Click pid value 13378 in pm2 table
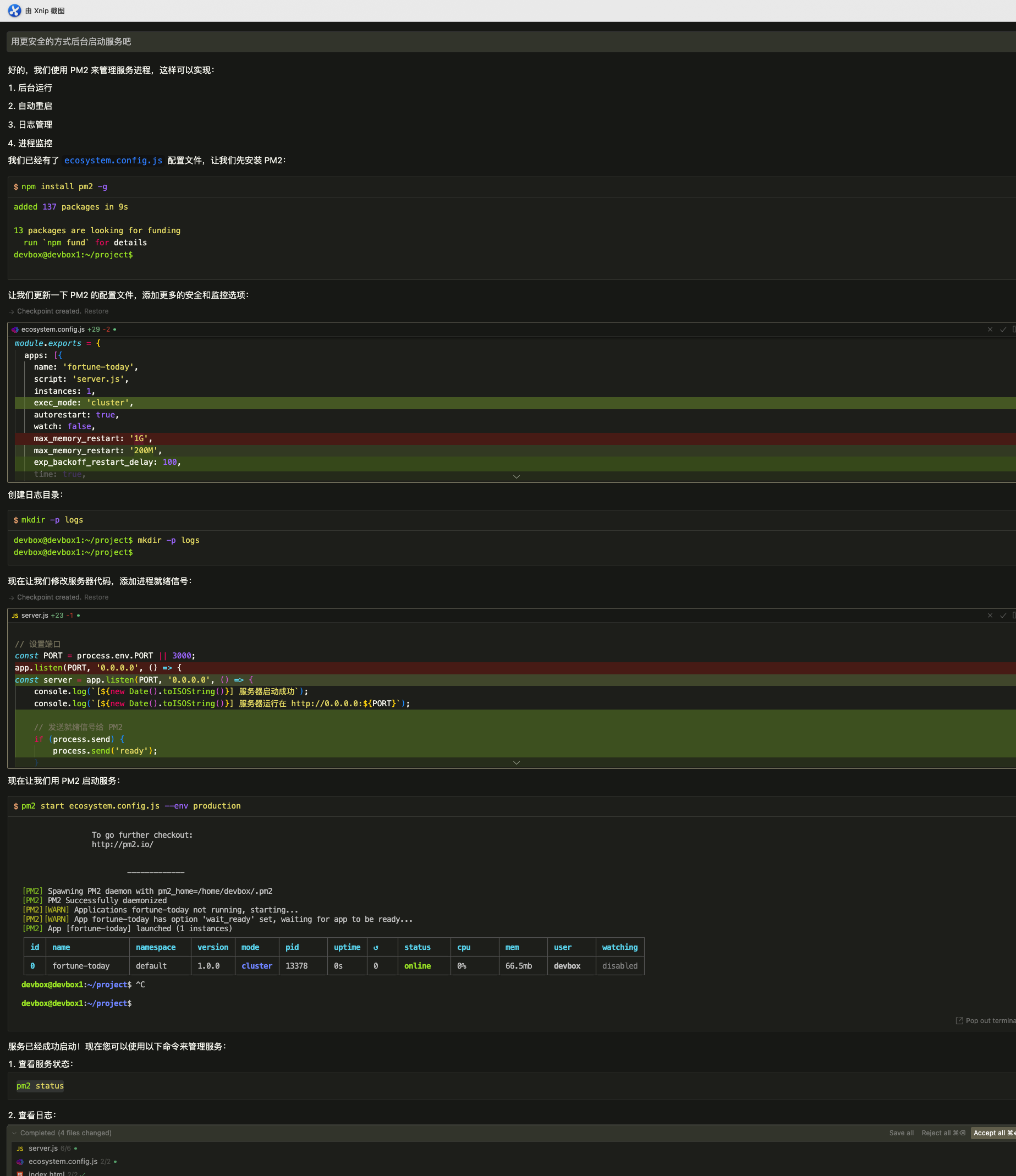This screenshot has height=1176, width=1016. [x=296, y=966]
